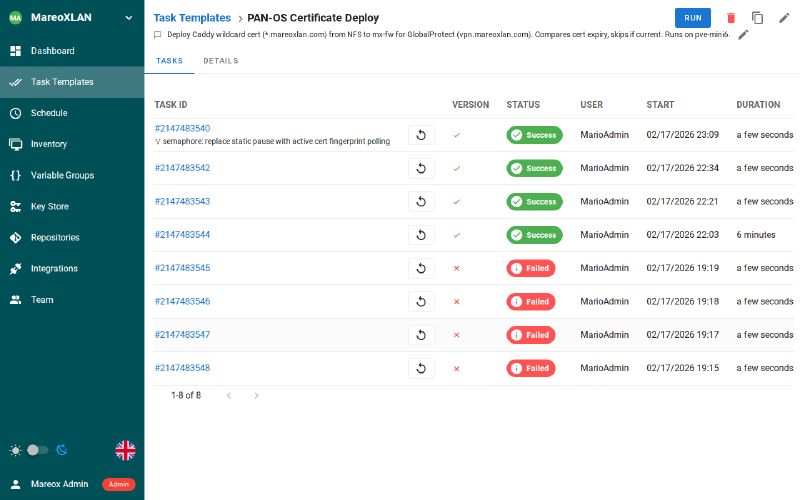Click the commit message under task #2147483540

276,141
